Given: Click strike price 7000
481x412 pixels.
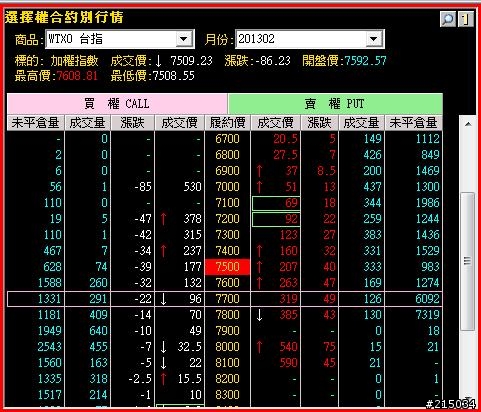Looking at the screenshot, I should [x=227, y=187].
